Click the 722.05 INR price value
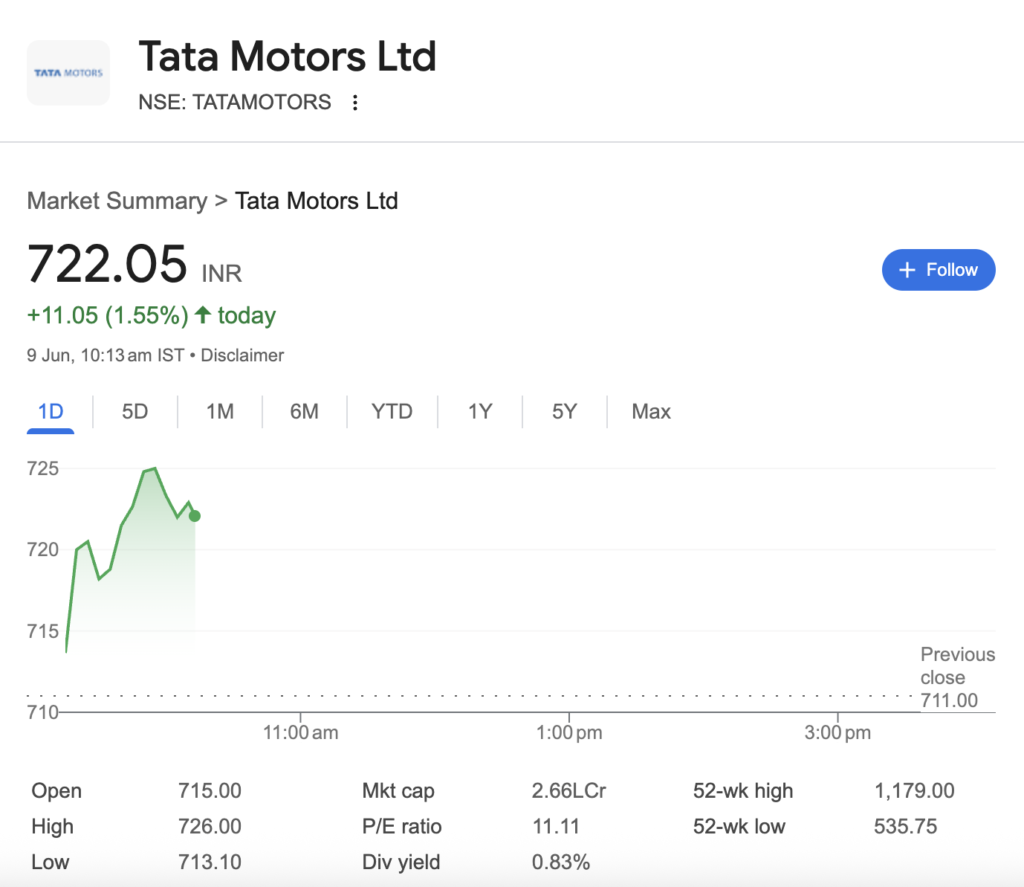This screenshot has width=1024, height=887. coord(135,265)
